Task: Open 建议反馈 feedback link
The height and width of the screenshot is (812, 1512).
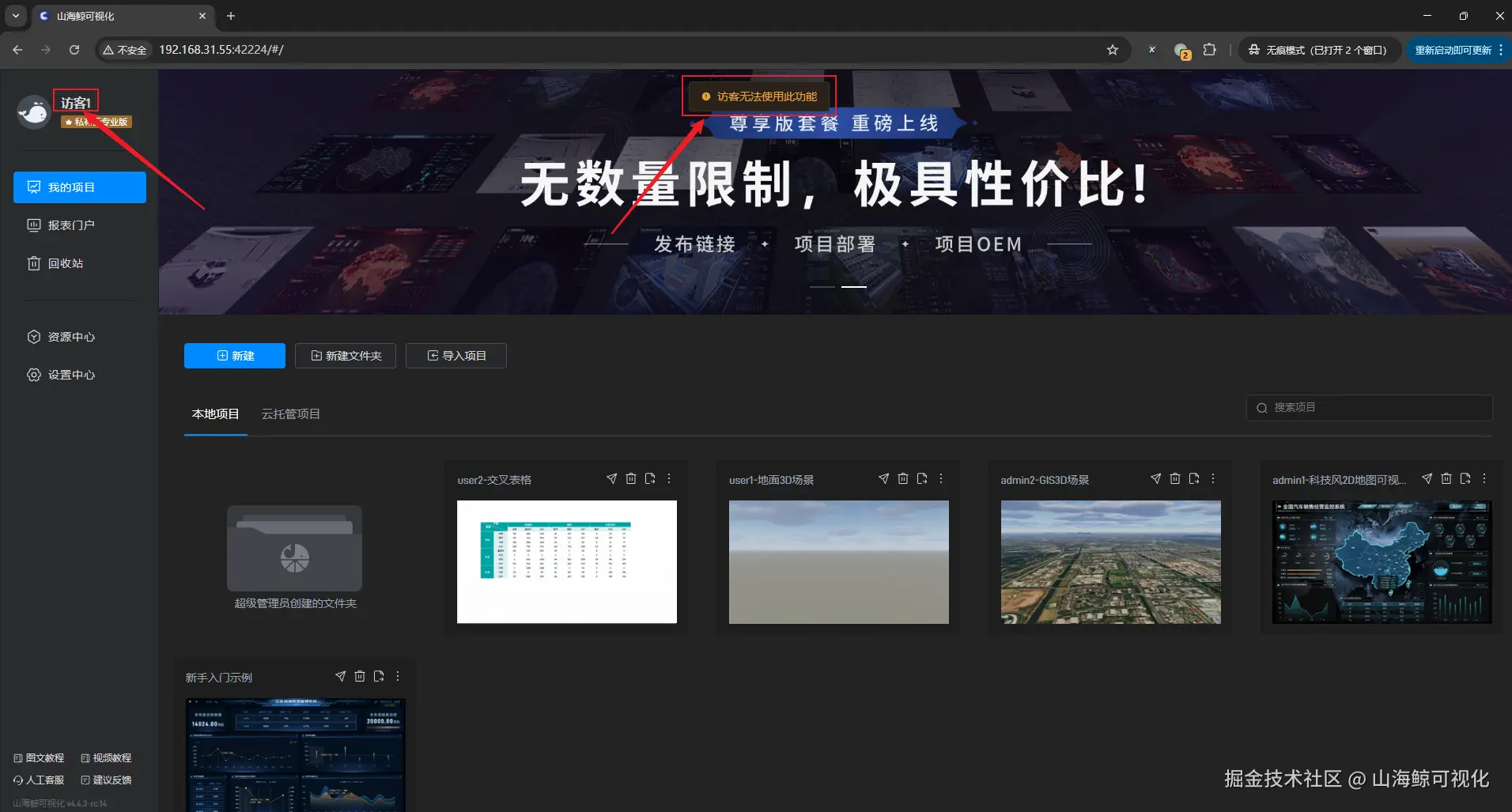Action: tap(106, 780)
